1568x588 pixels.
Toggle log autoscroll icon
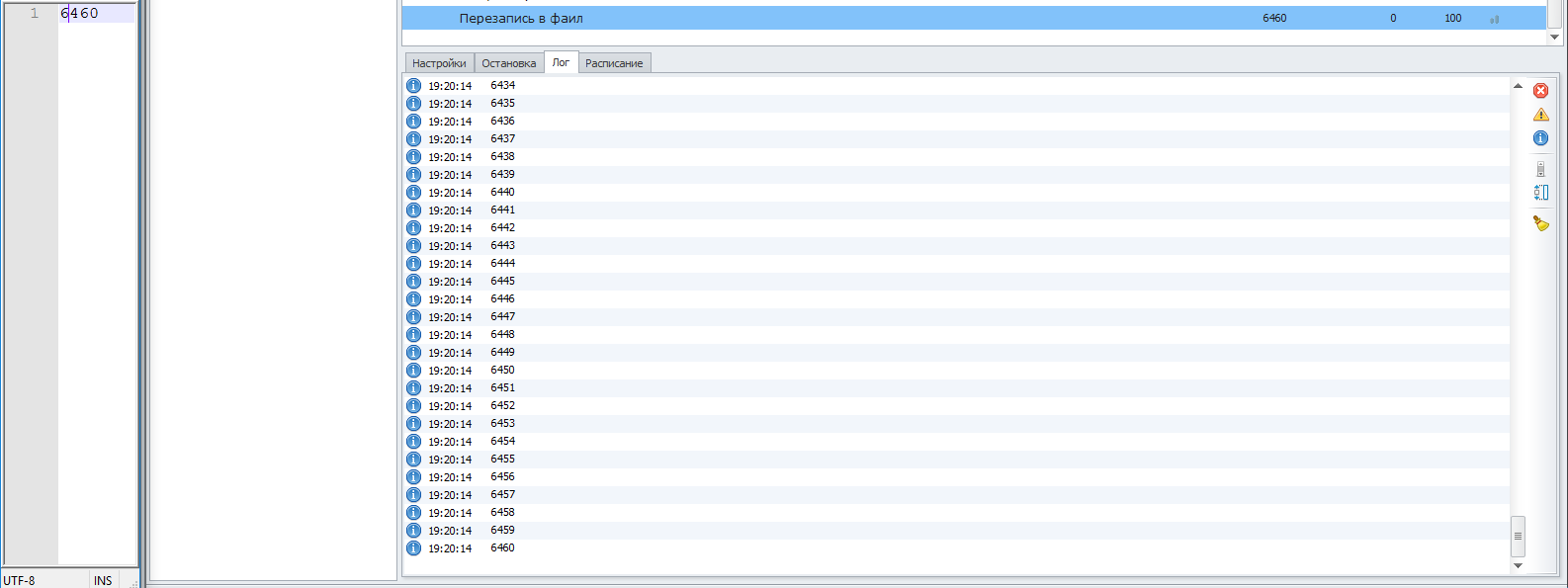pyautogui.click(x=1540, y=169)
